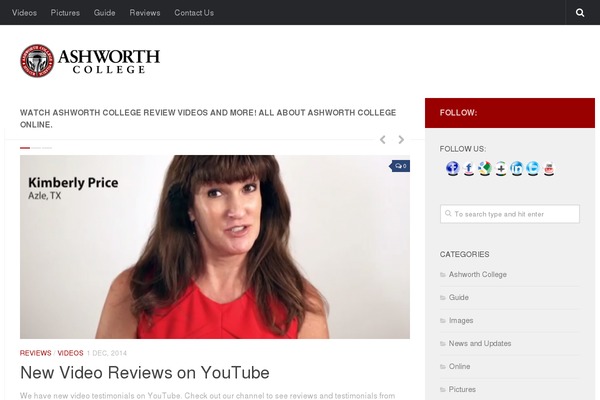Click the colorful Google icon
Viewport: 600px width, 400px height.
485,168
